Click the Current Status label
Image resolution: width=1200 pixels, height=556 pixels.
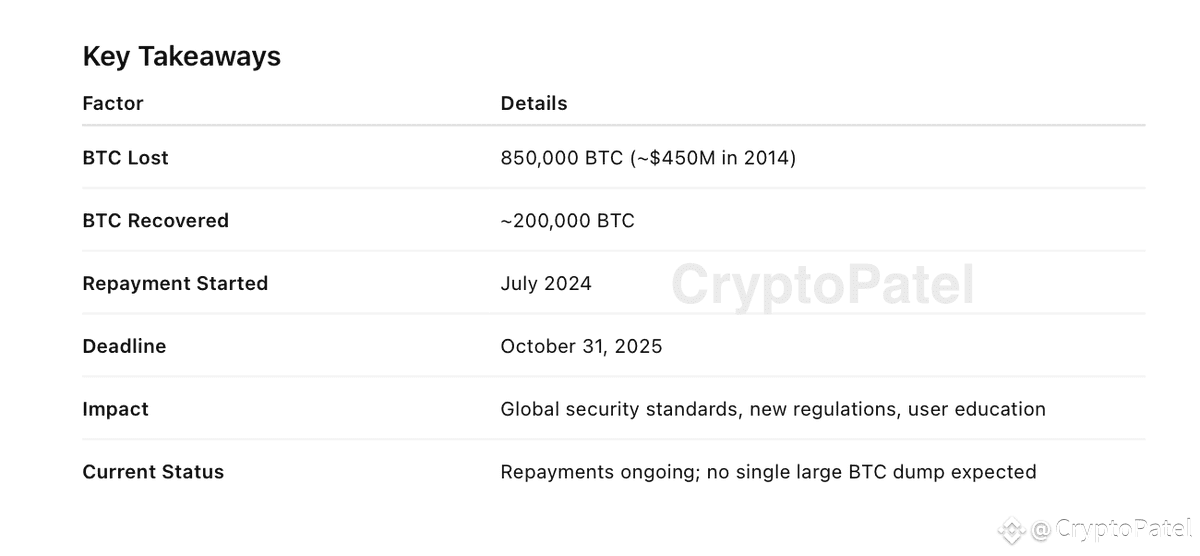click(x=153, y=472)
